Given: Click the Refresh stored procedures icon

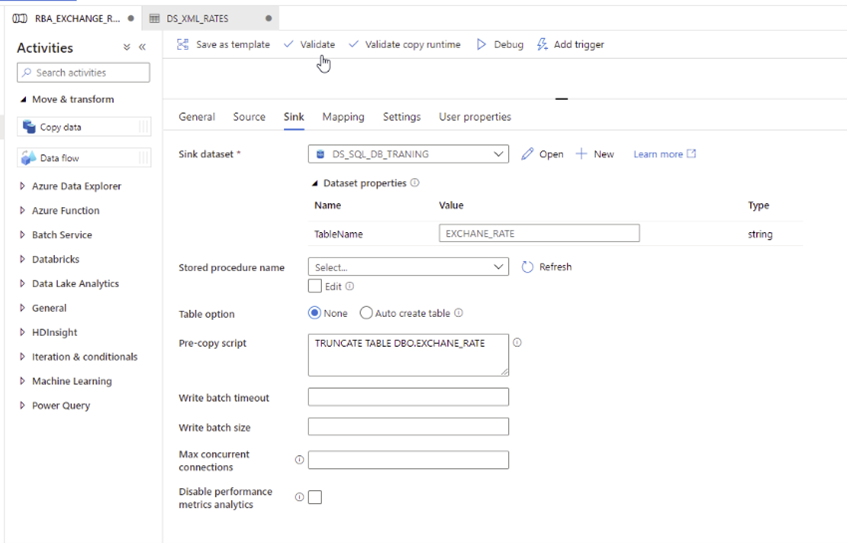Looking at the screenshot, I should tap(528, 267).
